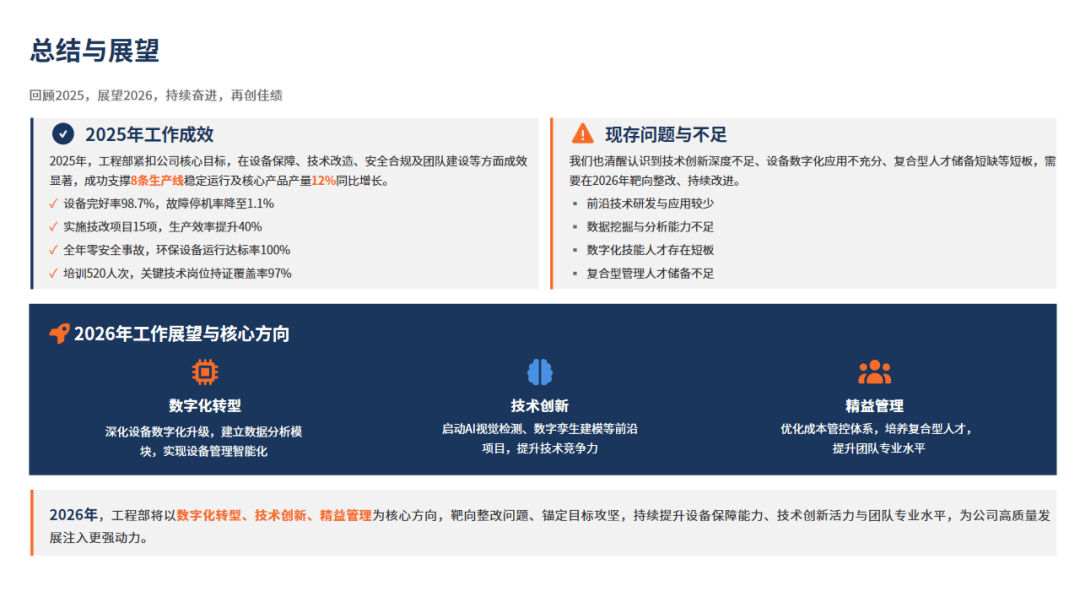Click the rocket icon beside 2026年工作展望
1080x608 pixels.
(x=59, y=334)
